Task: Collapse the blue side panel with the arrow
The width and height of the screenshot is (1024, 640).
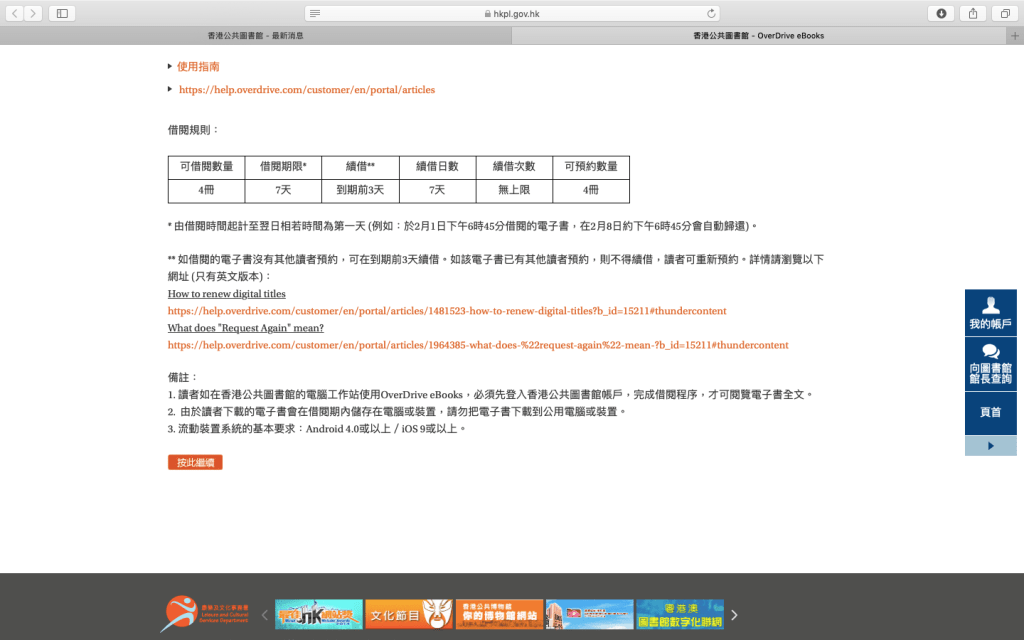Action: point(990,446)
